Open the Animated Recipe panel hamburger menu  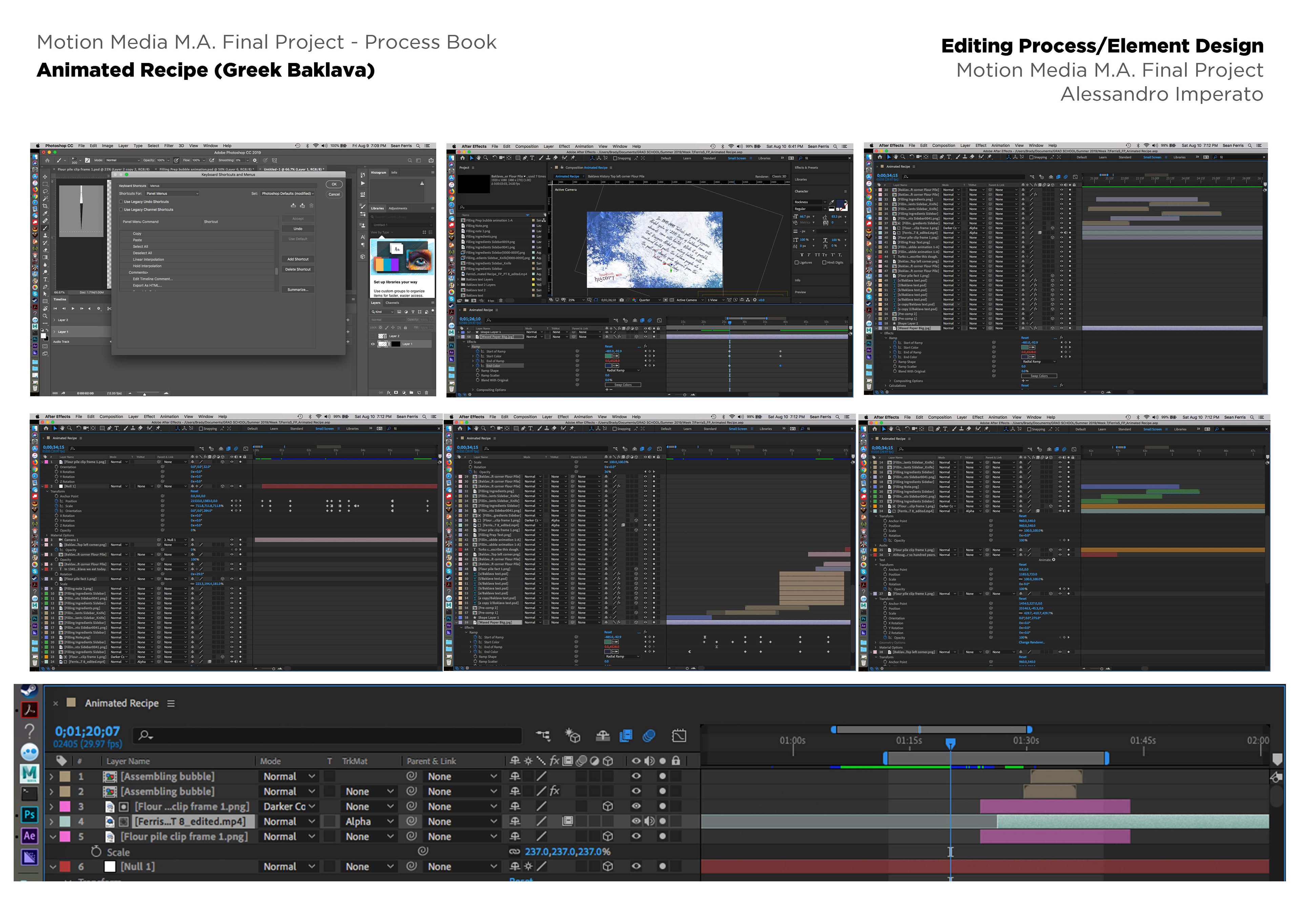171,703
